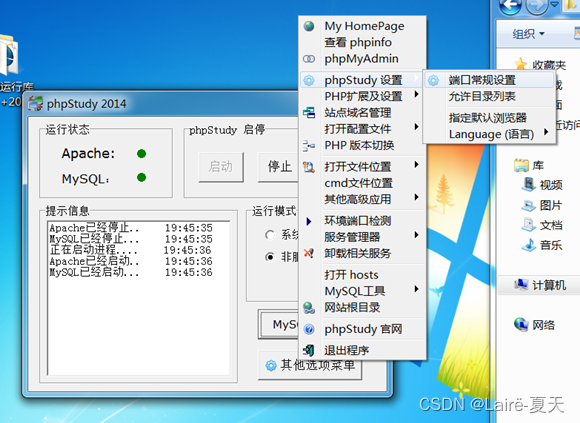This screenshot has width=580, height=423.
Task: Expand the 打开配置文件 submenu arrow
Action: click(417, 126)
